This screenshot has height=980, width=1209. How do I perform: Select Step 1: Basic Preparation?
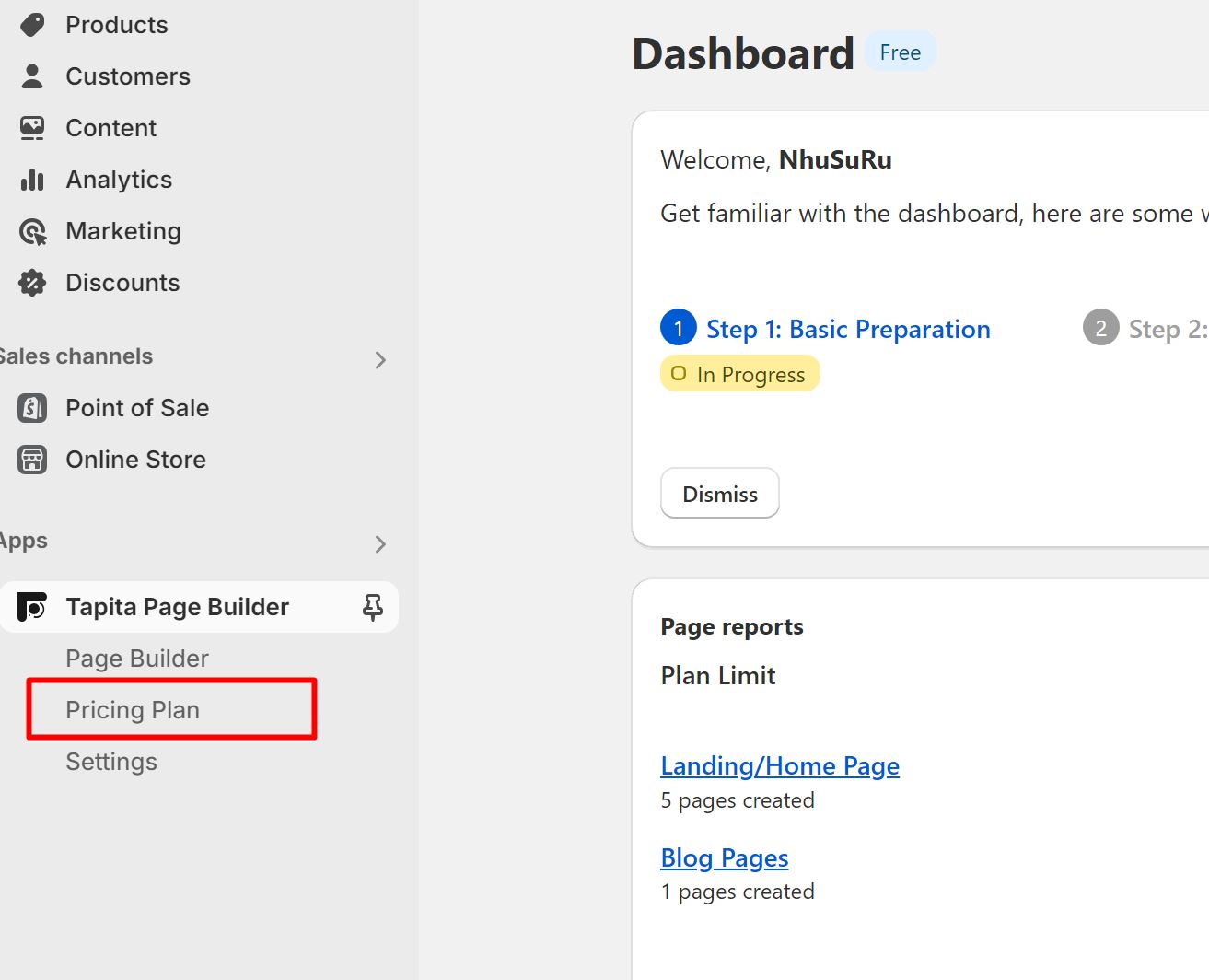pos(848,329)
